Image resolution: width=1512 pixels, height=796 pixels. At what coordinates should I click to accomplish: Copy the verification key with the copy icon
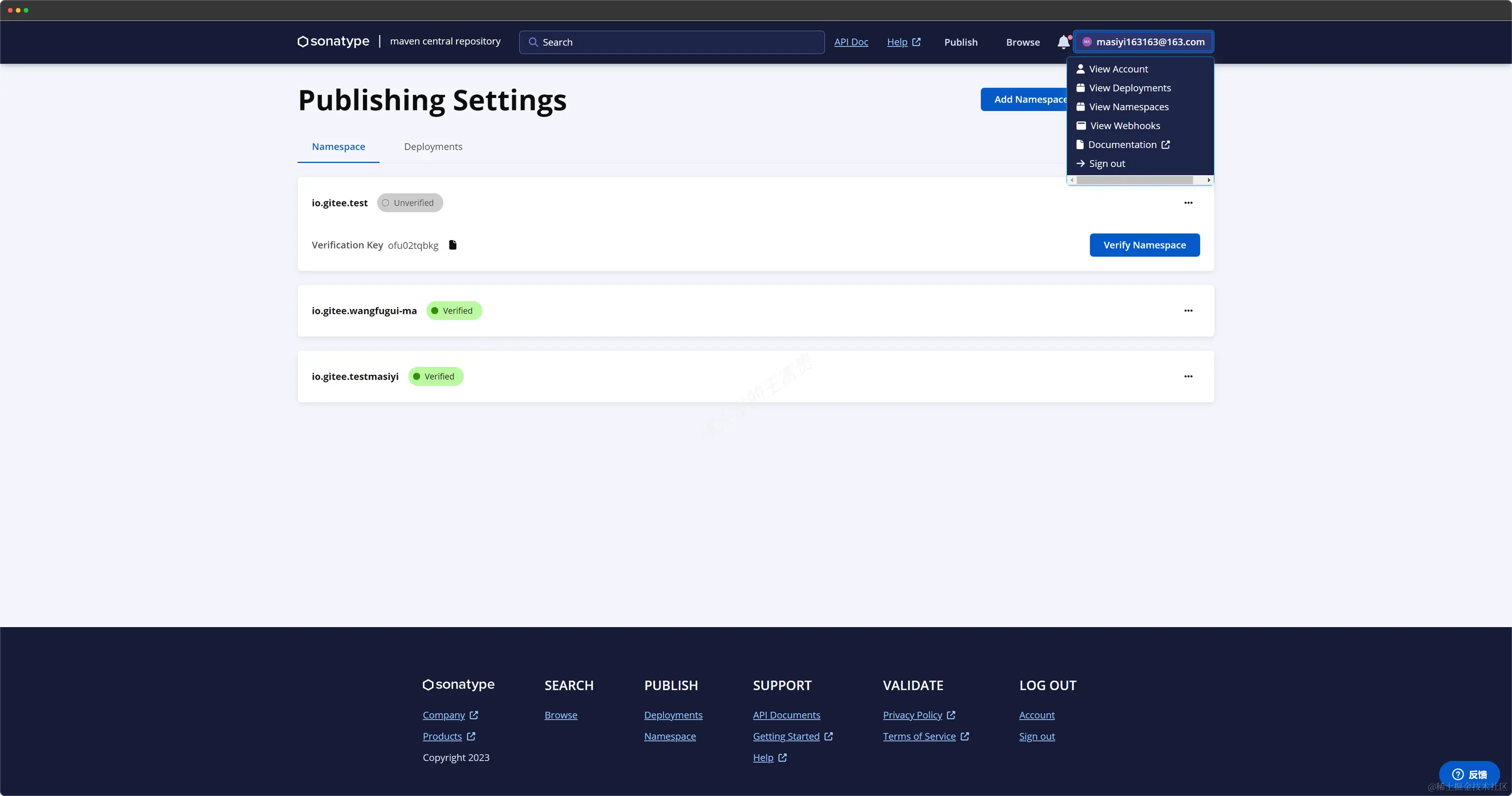tap(452, 245)
